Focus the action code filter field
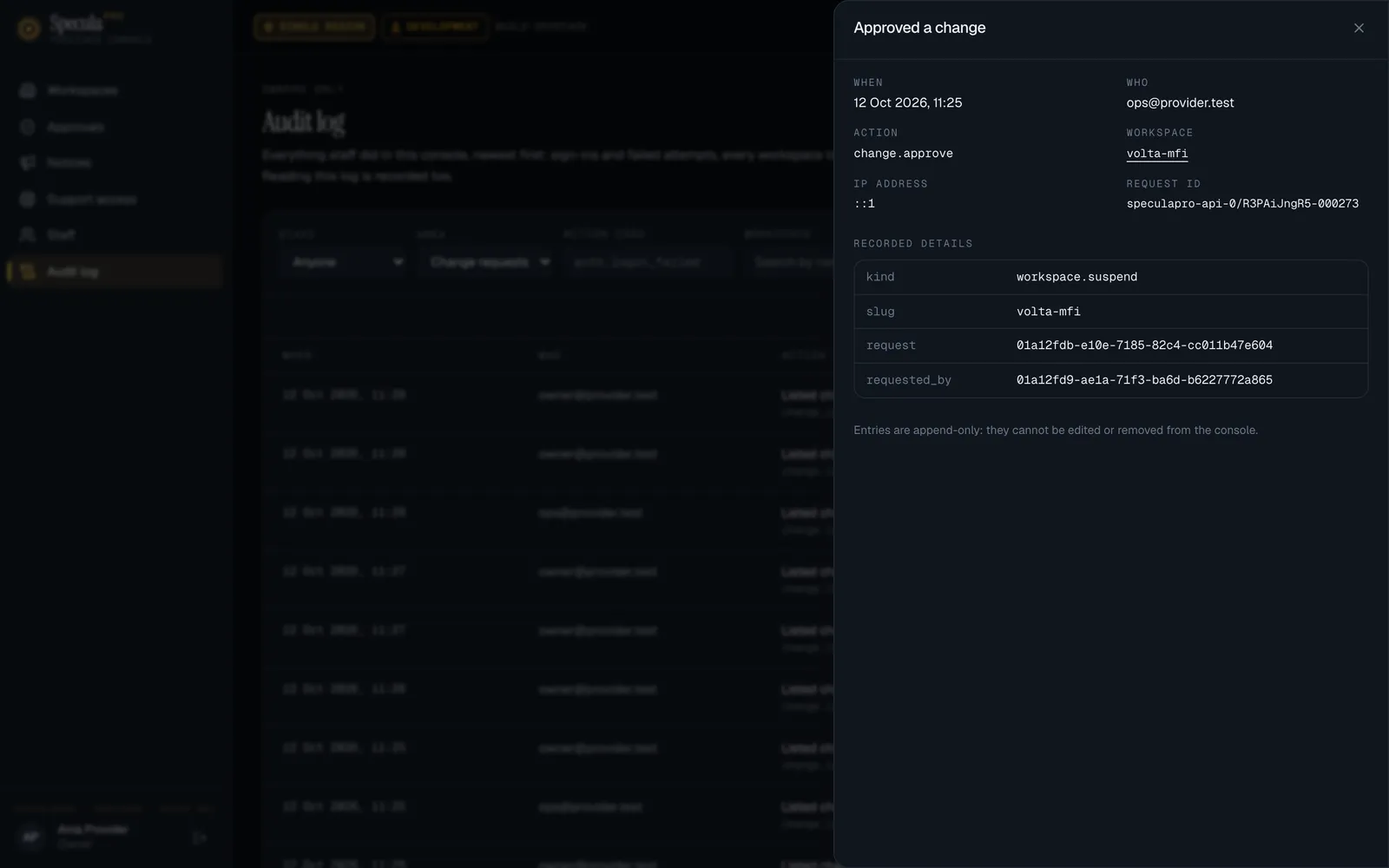This screenshot has width=1389, height=868. pos(648,262)
